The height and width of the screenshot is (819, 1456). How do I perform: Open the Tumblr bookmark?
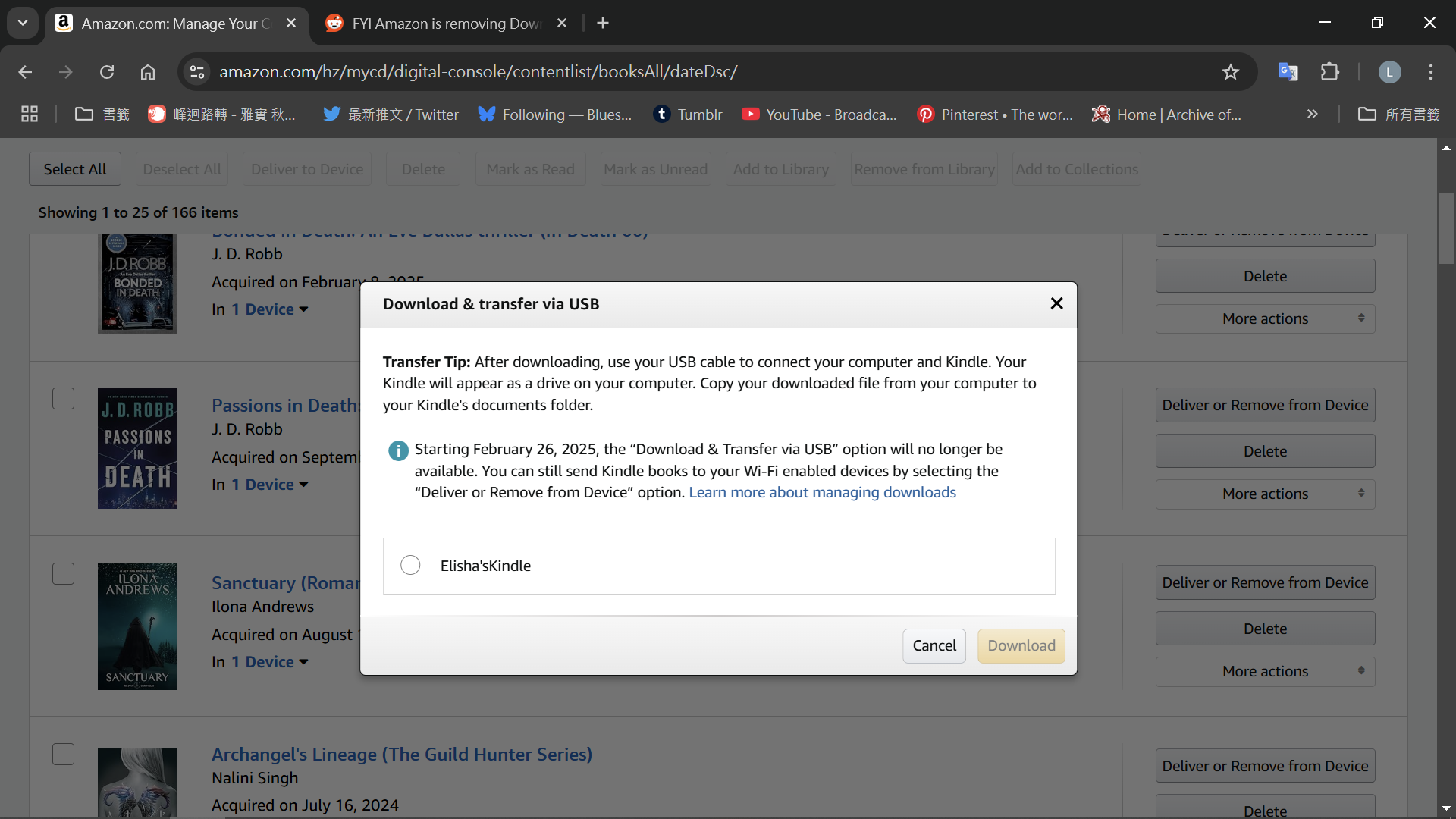688,115
